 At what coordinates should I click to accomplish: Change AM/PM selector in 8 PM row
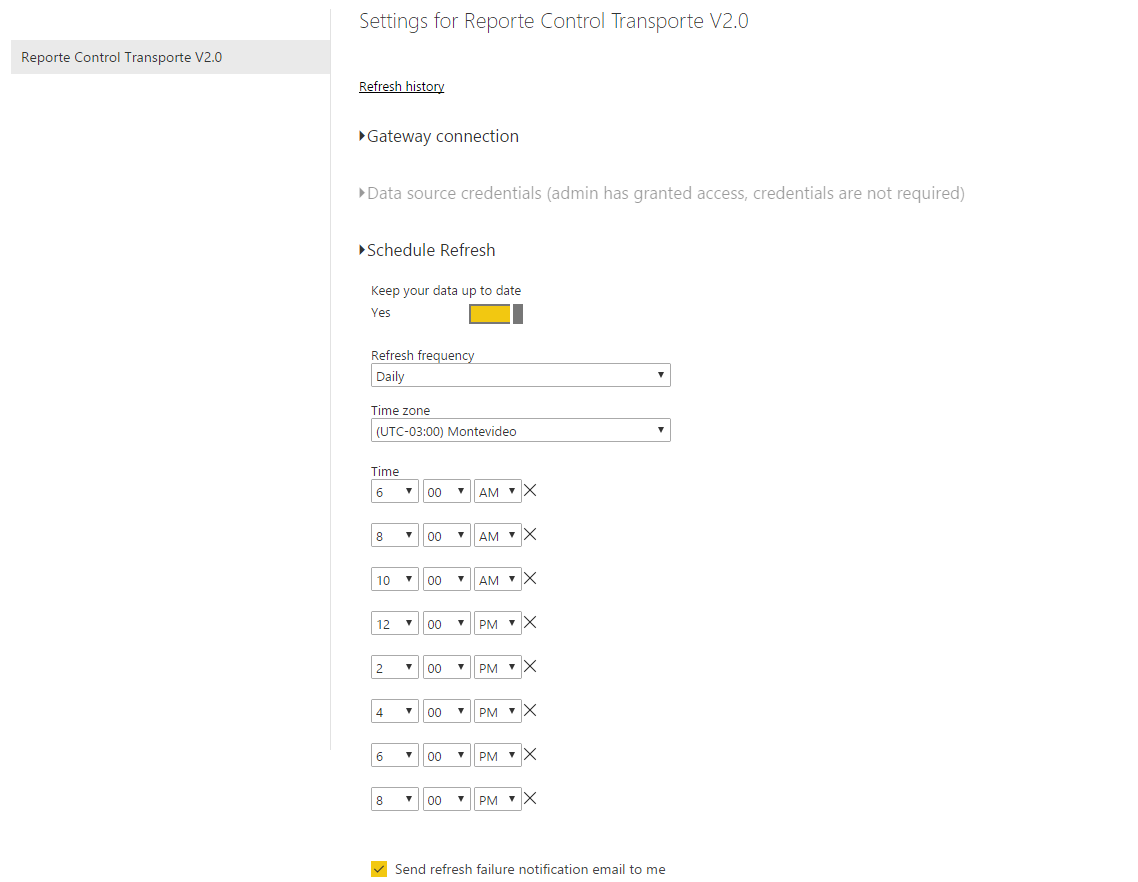point(498,799)
